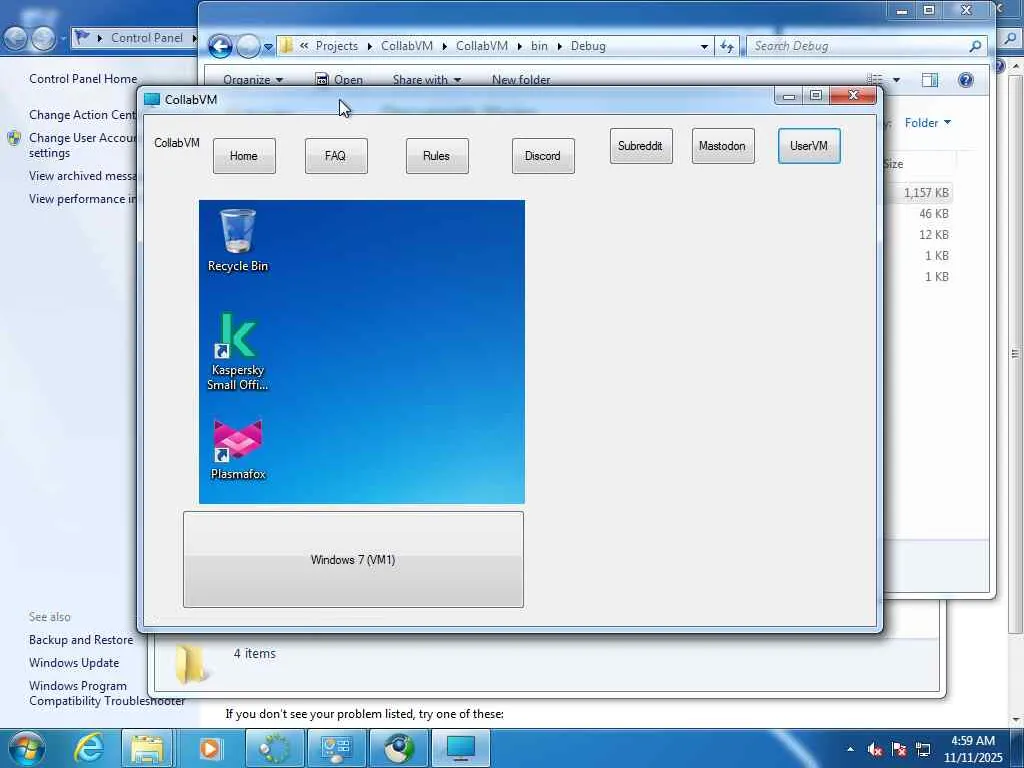Refresh the Explorer Debug folder

726,46
